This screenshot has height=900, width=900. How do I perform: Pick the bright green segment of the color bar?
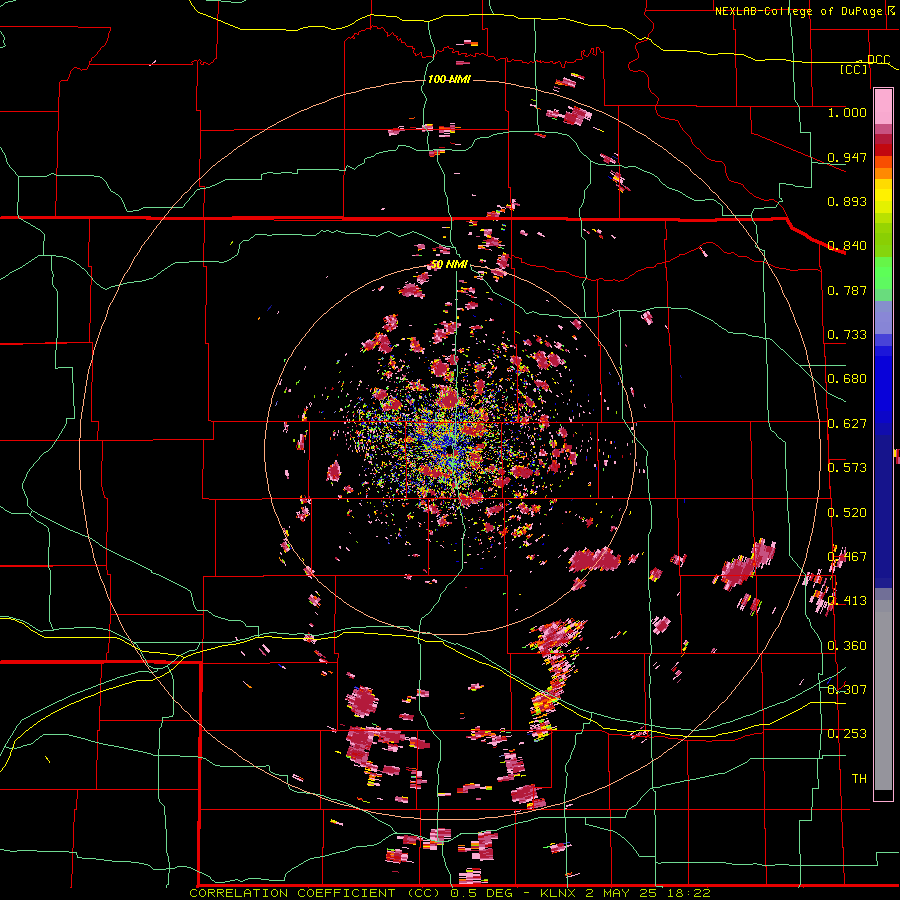[883, 273]
